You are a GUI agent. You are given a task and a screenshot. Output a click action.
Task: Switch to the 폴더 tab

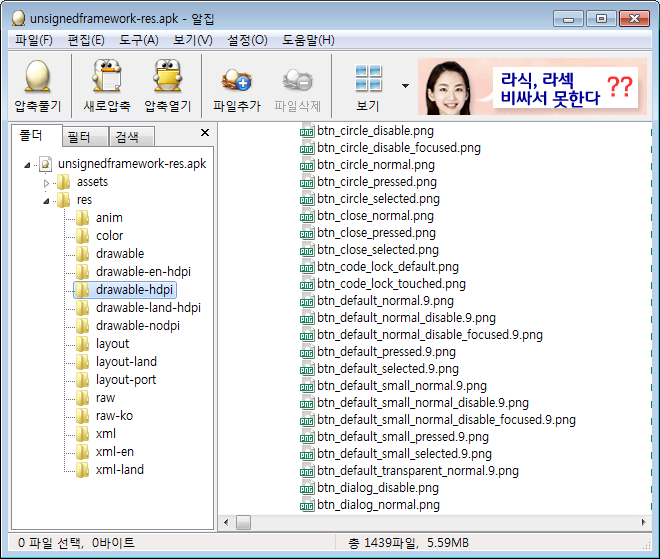click(x=37, y=136)
